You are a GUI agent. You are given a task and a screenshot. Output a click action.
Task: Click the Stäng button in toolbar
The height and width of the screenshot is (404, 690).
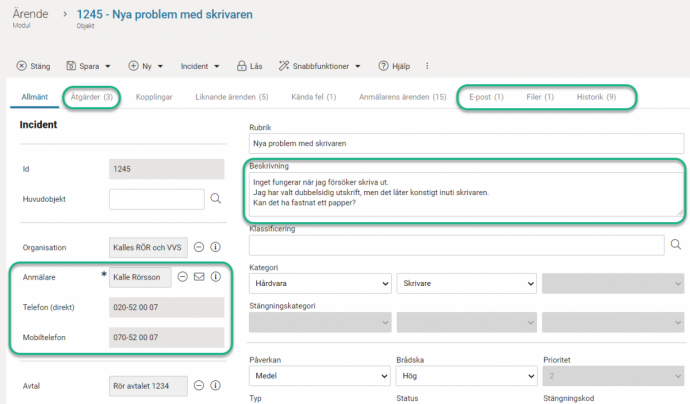tap(34, 66)
